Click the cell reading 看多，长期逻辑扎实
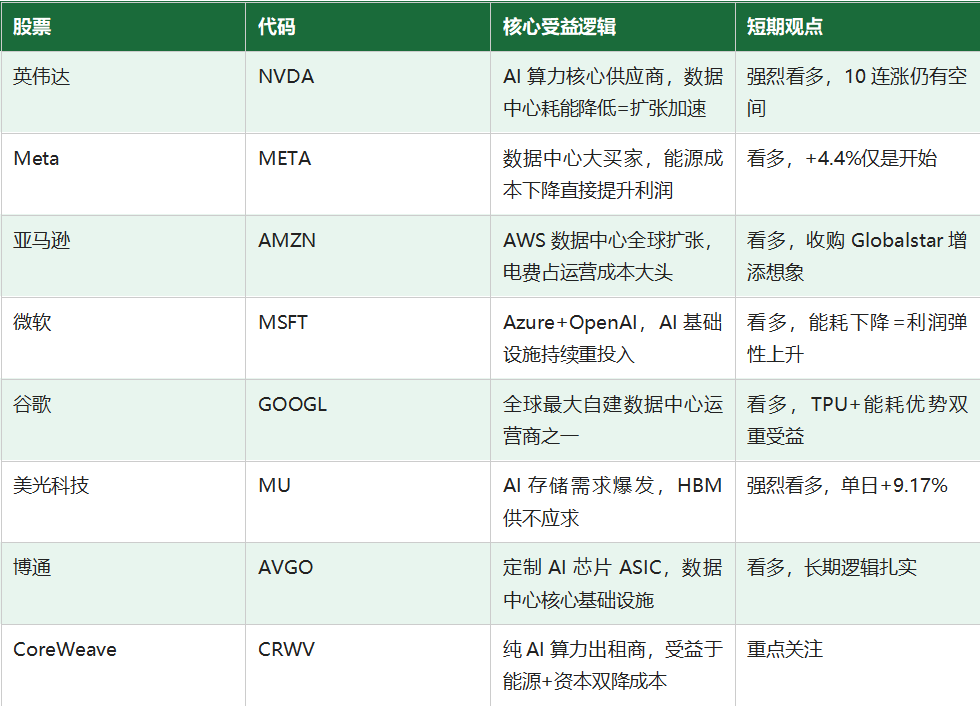Viewport: 980px width, 706px height. click(858, 584)
